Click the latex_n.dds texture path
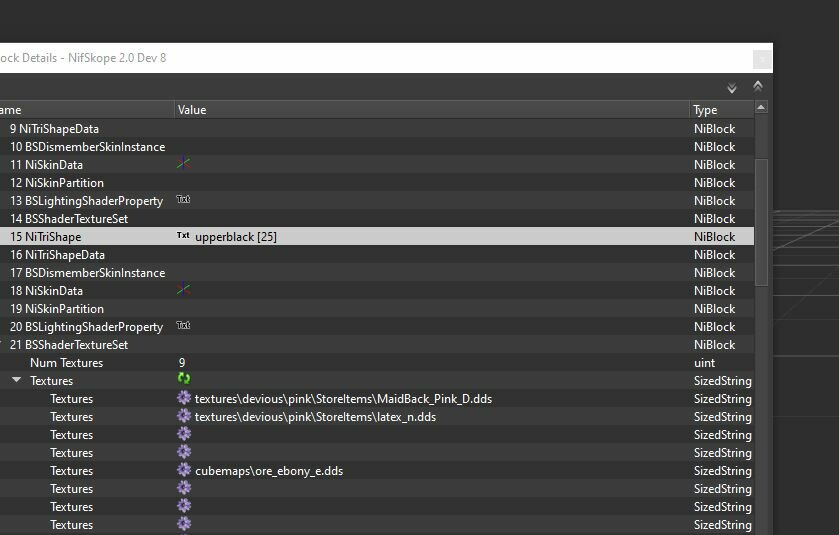 [x=315, y=417]
